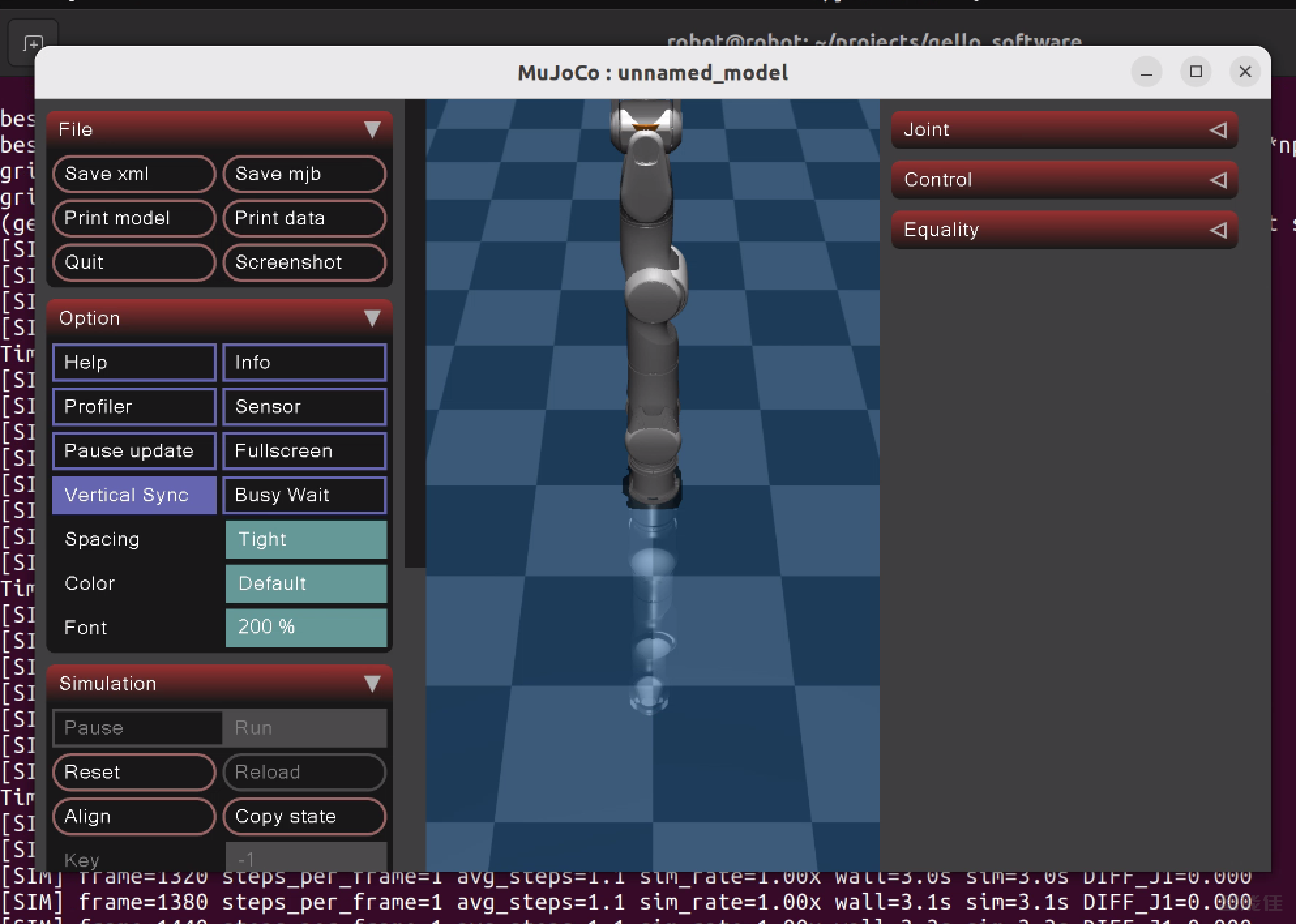This screenshot has width=1296, height=924.
Task: Open new tab in terminal window
Action: pyautogui.click(x=33, y=43)
